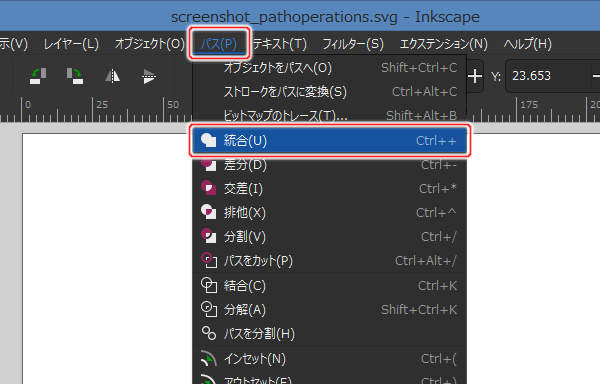Click the break apart icon beside 分解
Image resolution: width=600 pixels, height=384 pixels.
[209, 309]
